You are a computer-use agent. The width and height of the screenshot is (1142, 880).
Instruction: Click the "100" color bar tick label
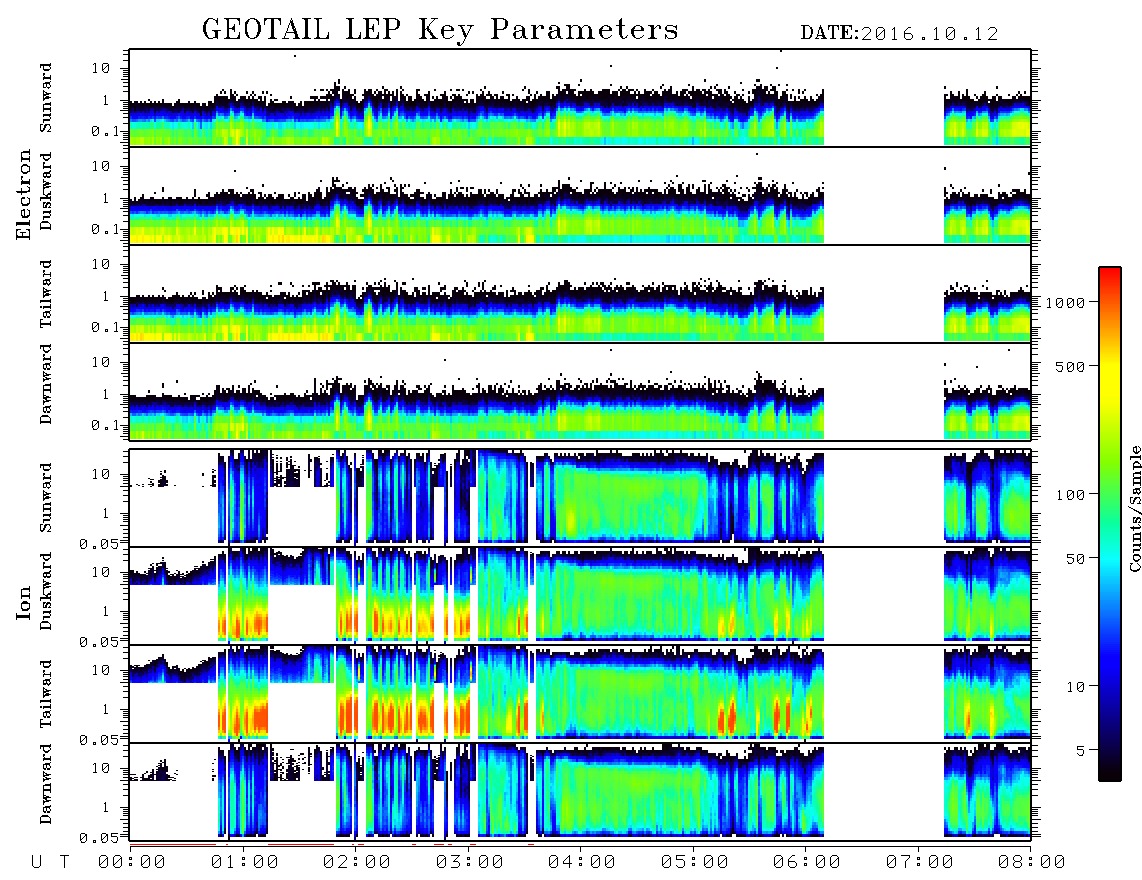[1070, 495]
